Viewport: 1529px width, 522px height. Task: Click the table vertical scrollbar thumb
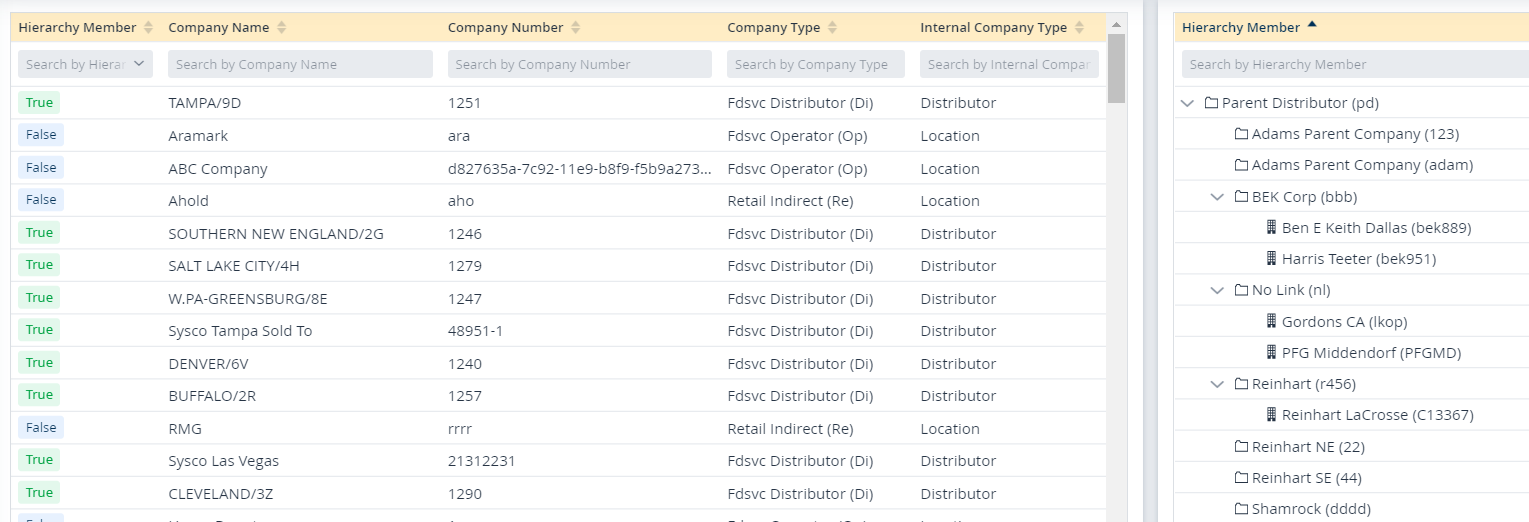click(x=1116, y=68)
